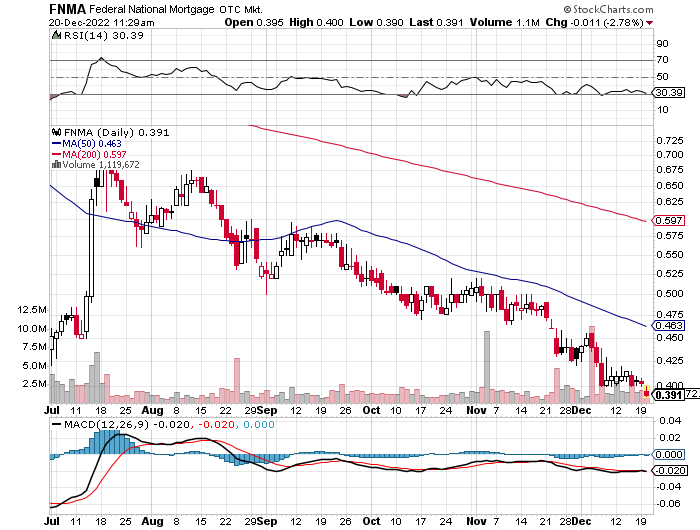Viewport: 700px width, 530px height.
Task: Click the volume bars icon in the legend
Action: tap(56, 164)
